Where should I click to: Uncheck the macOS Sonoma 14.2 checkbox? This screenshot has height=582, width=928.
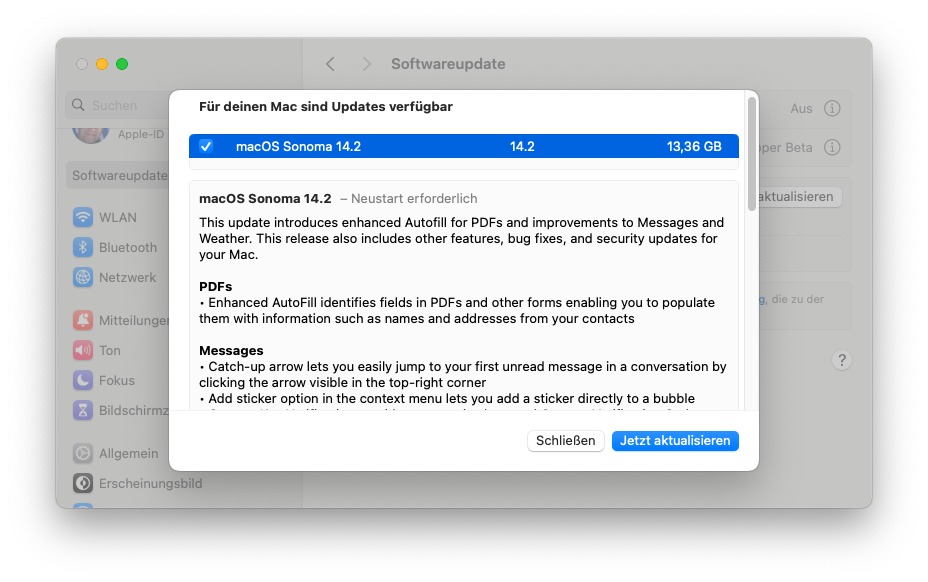click(x=206, y=146)
